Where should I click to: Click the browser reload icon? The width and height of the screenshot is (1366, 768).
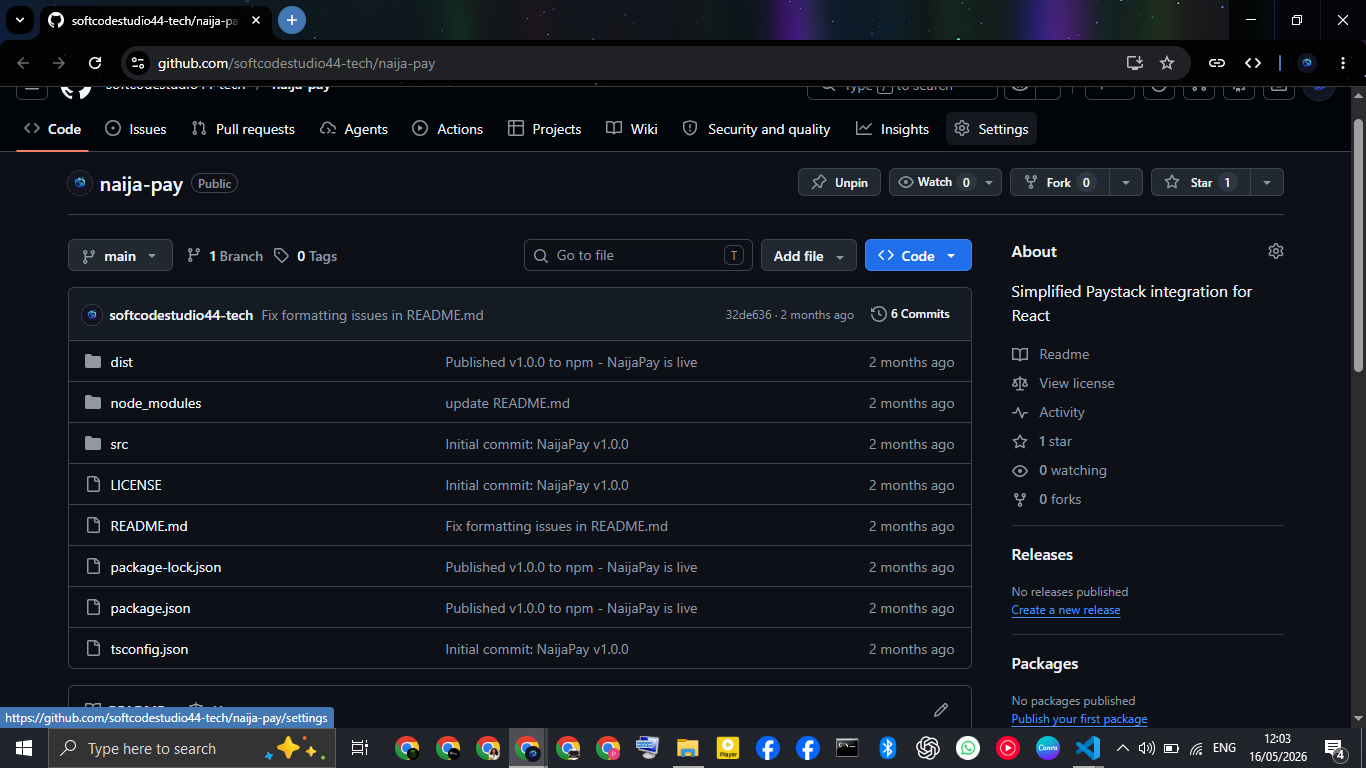click(x=95, y=63)
